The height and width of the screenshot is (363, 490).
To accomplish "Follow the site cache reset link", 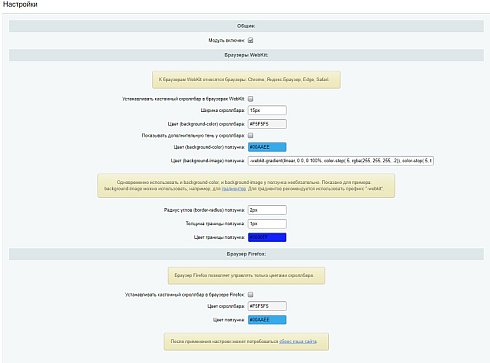I will [298, 341].
